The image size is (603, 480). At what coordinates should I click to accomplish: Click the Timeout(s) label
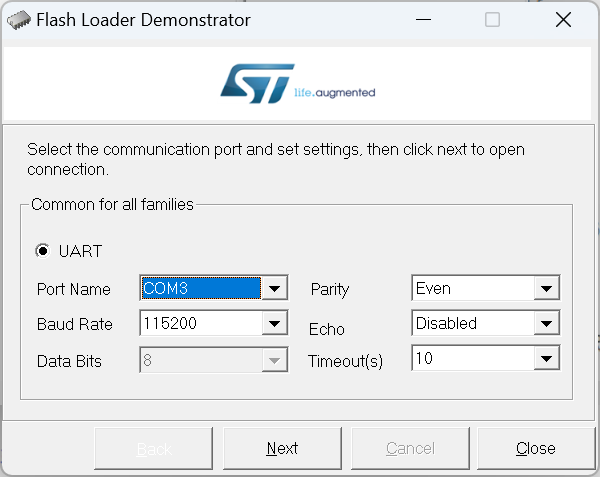point(346,362)
